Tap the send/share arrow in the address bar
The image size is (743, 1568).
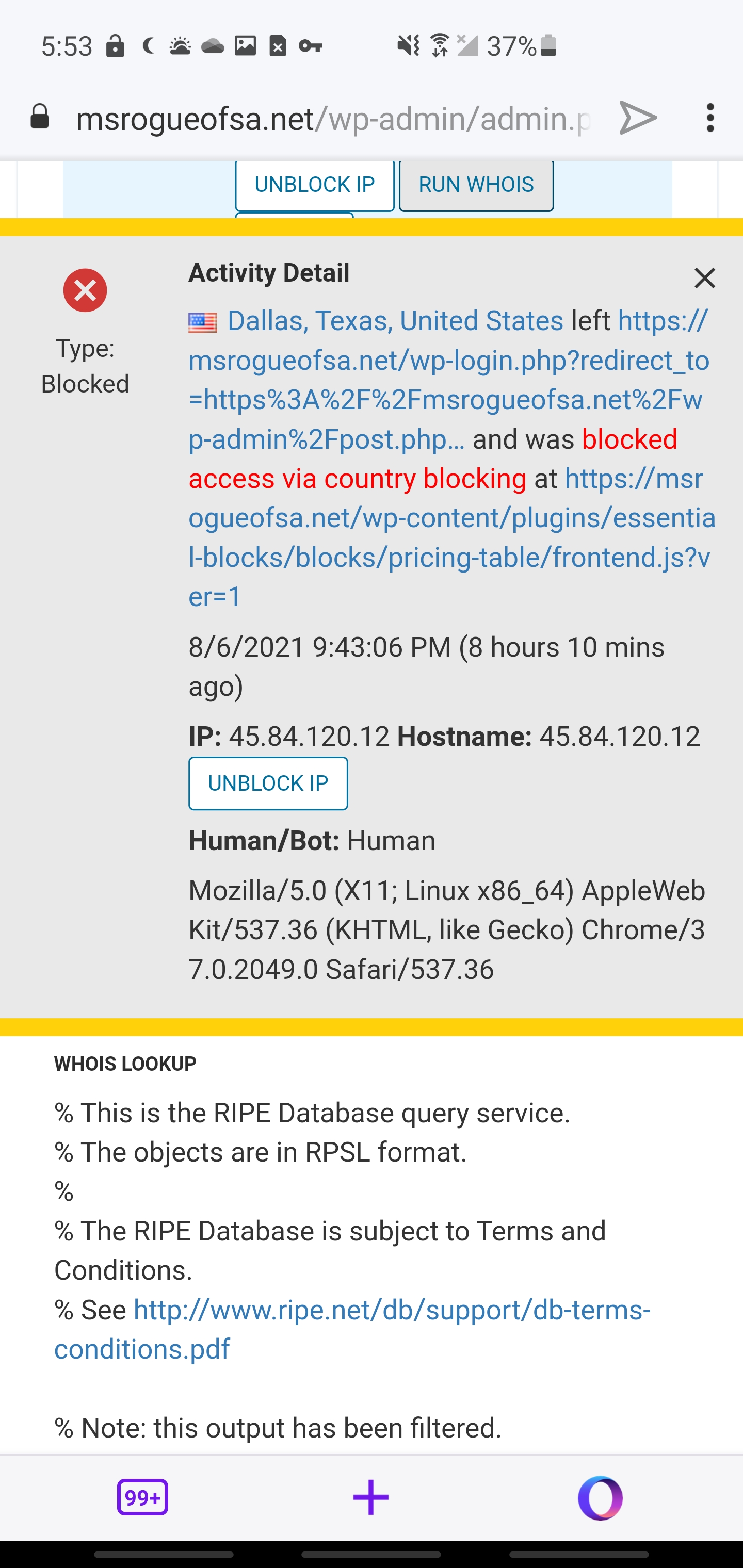[638, 118]
